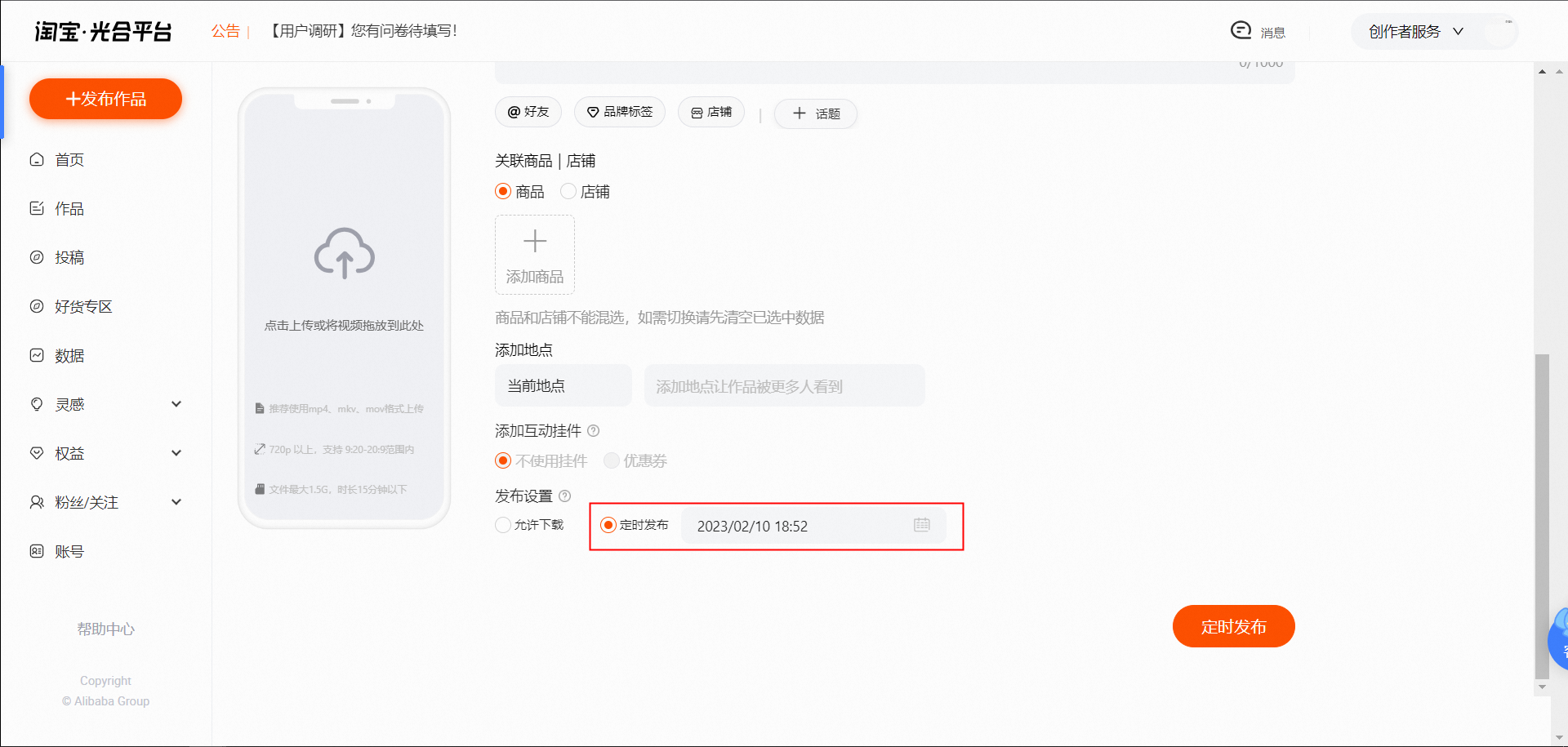Add a 话题 topic

click(816, 113)
